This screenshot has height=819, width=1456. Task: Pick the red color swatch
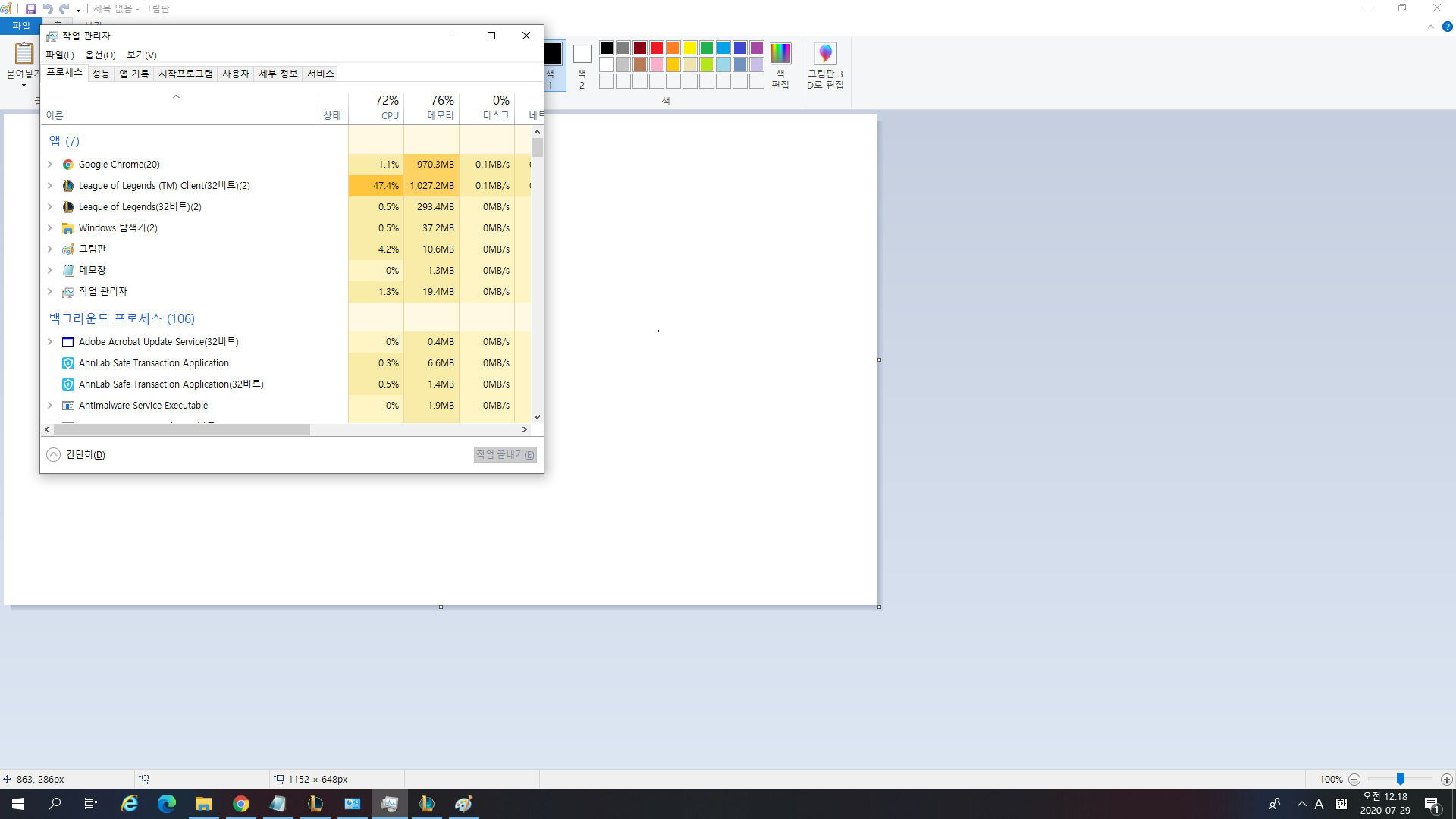coord(657,48)
